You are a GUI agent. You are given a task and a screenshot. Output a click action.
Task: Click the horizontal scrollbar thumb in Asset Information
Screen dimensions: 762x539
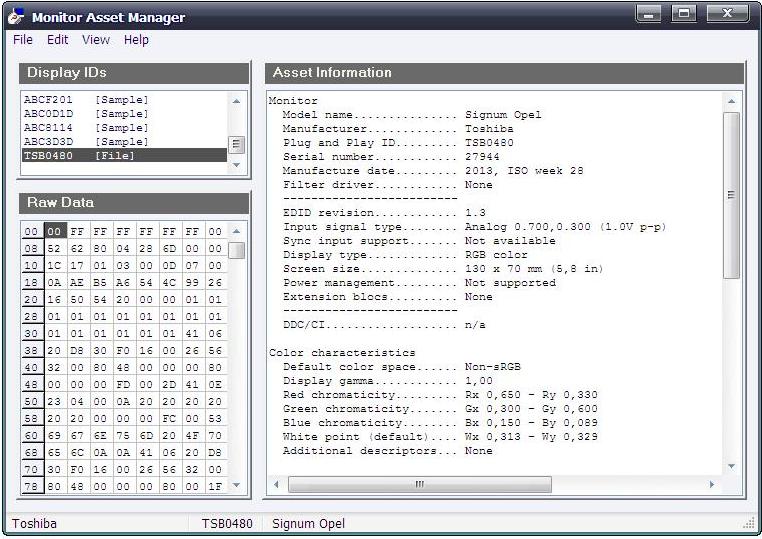click(420, 485)
